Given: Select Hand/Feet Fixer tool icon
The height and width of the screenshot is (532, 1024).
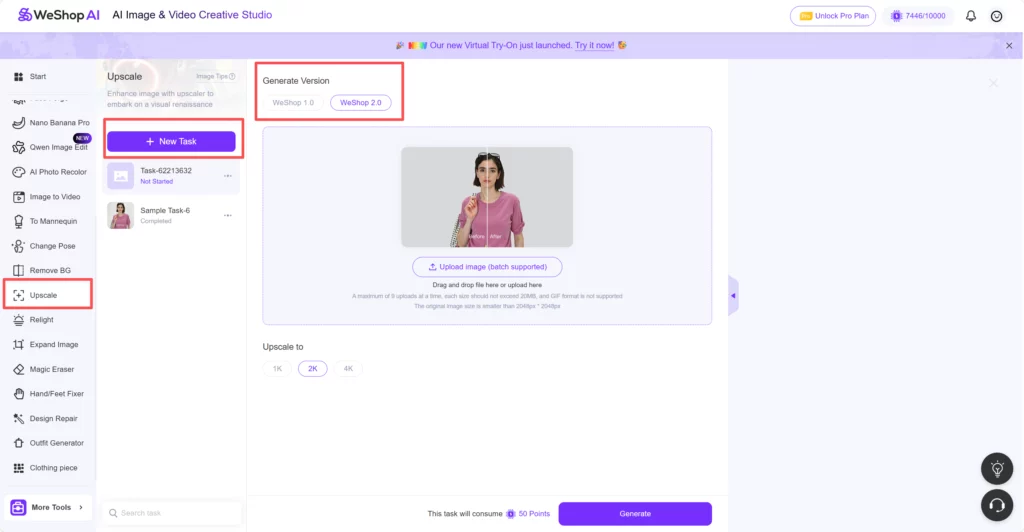Looking at the screenshot, I should [18, 394].
